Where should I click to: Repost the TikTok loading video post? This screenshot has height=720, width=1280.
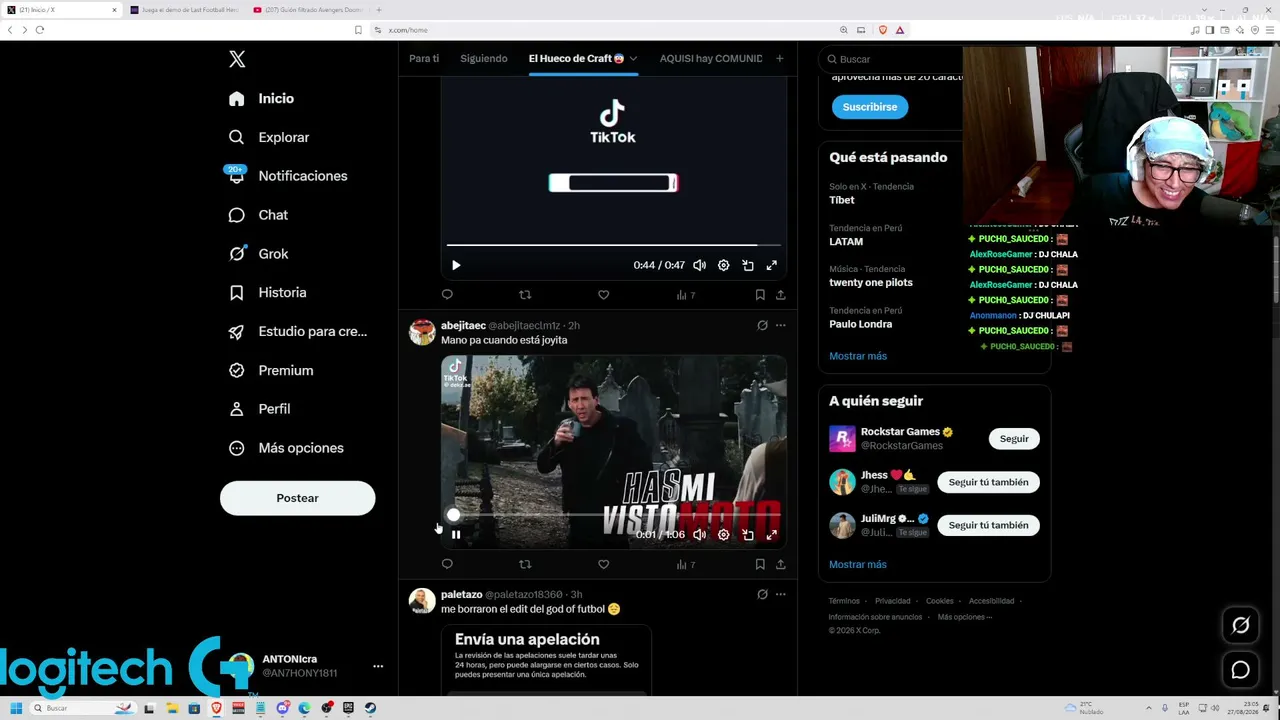(525, 295)
